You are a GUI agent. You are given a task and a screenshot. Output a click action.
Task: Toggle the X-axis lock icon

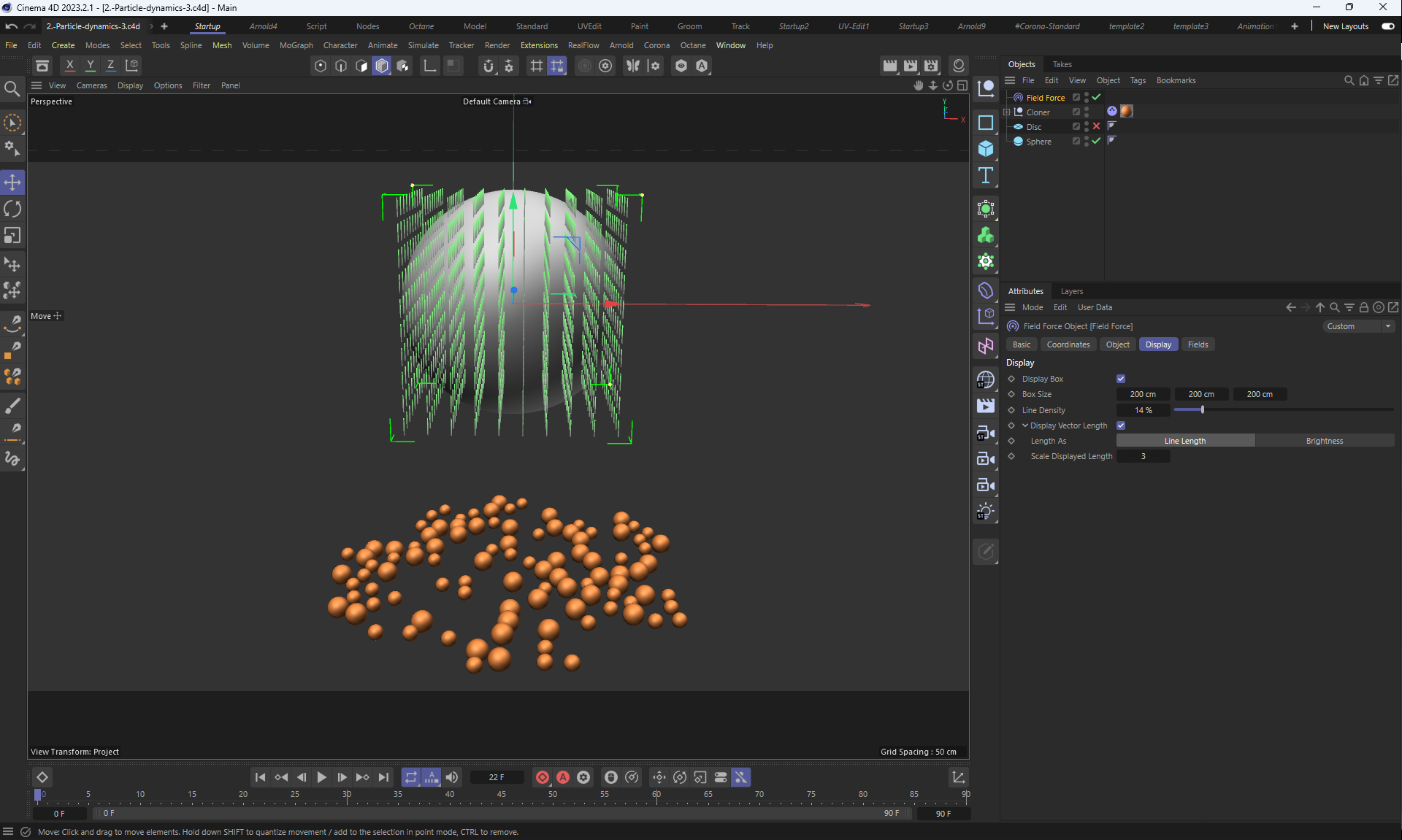(70, 66)
